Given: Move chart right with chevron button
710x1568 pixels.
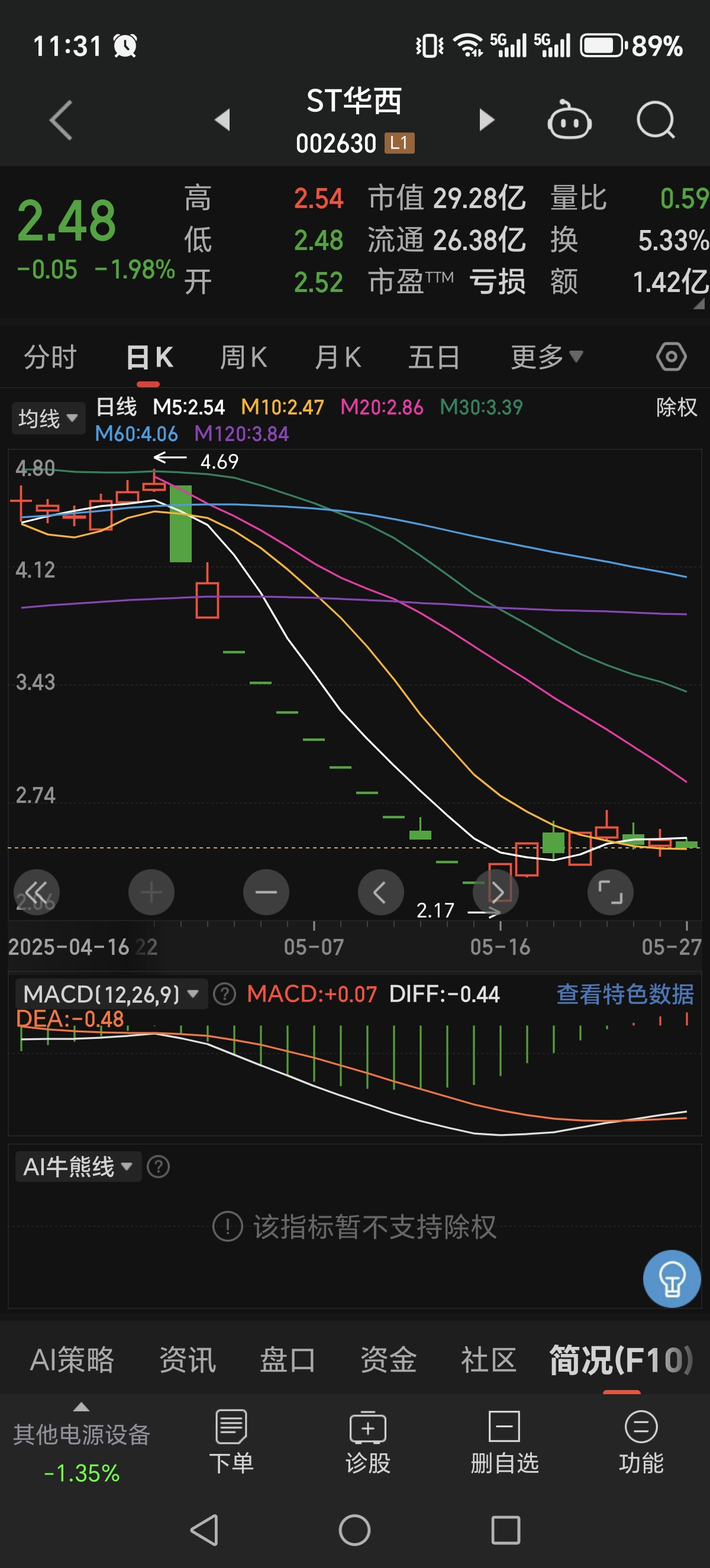Looking at the screenshot, I should click(496, 892).
